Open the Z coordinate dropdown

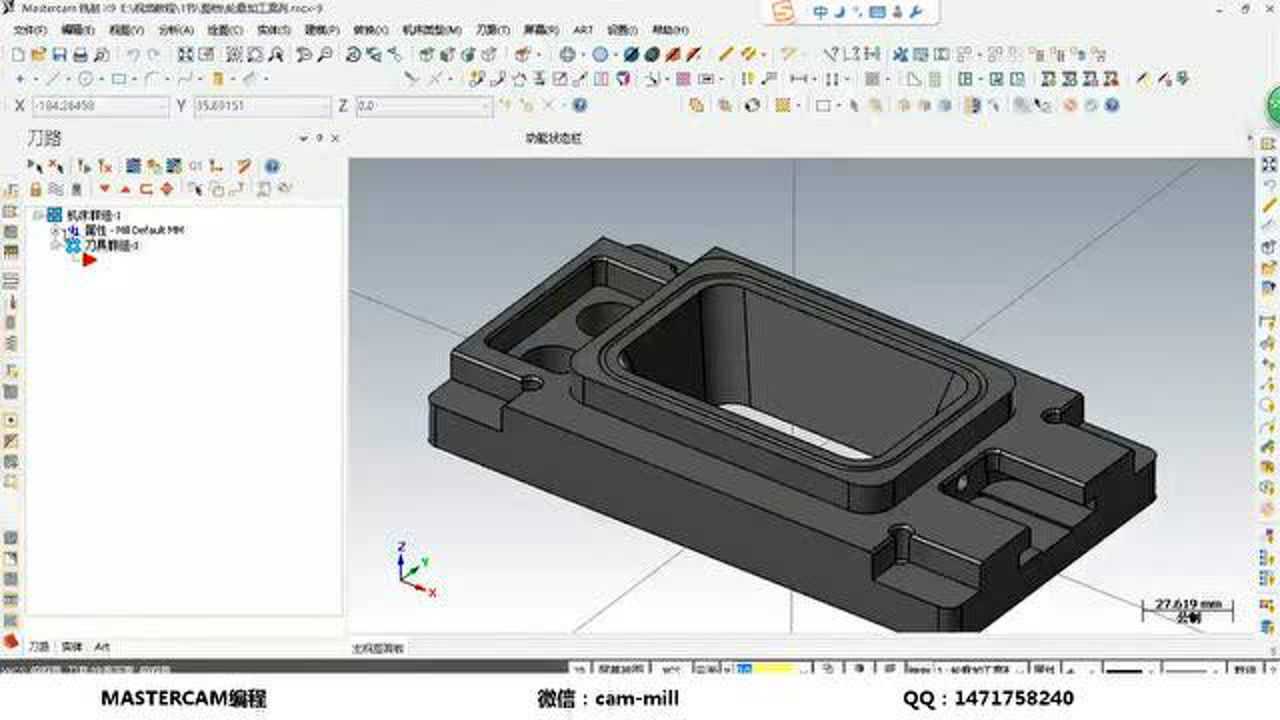(486, 104)
